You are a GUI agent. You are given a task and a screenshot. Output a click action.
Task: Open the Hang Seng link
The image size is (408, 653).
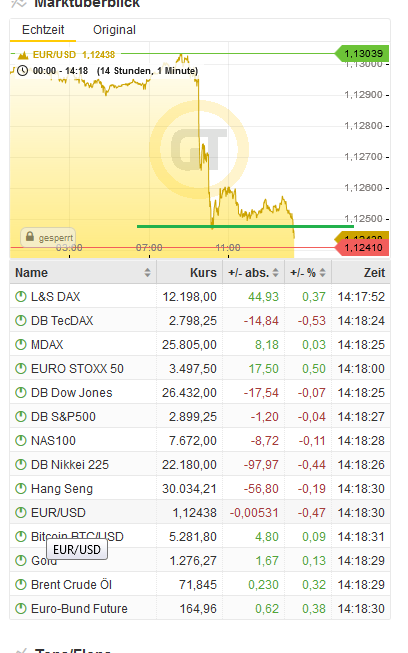[62, 489]
